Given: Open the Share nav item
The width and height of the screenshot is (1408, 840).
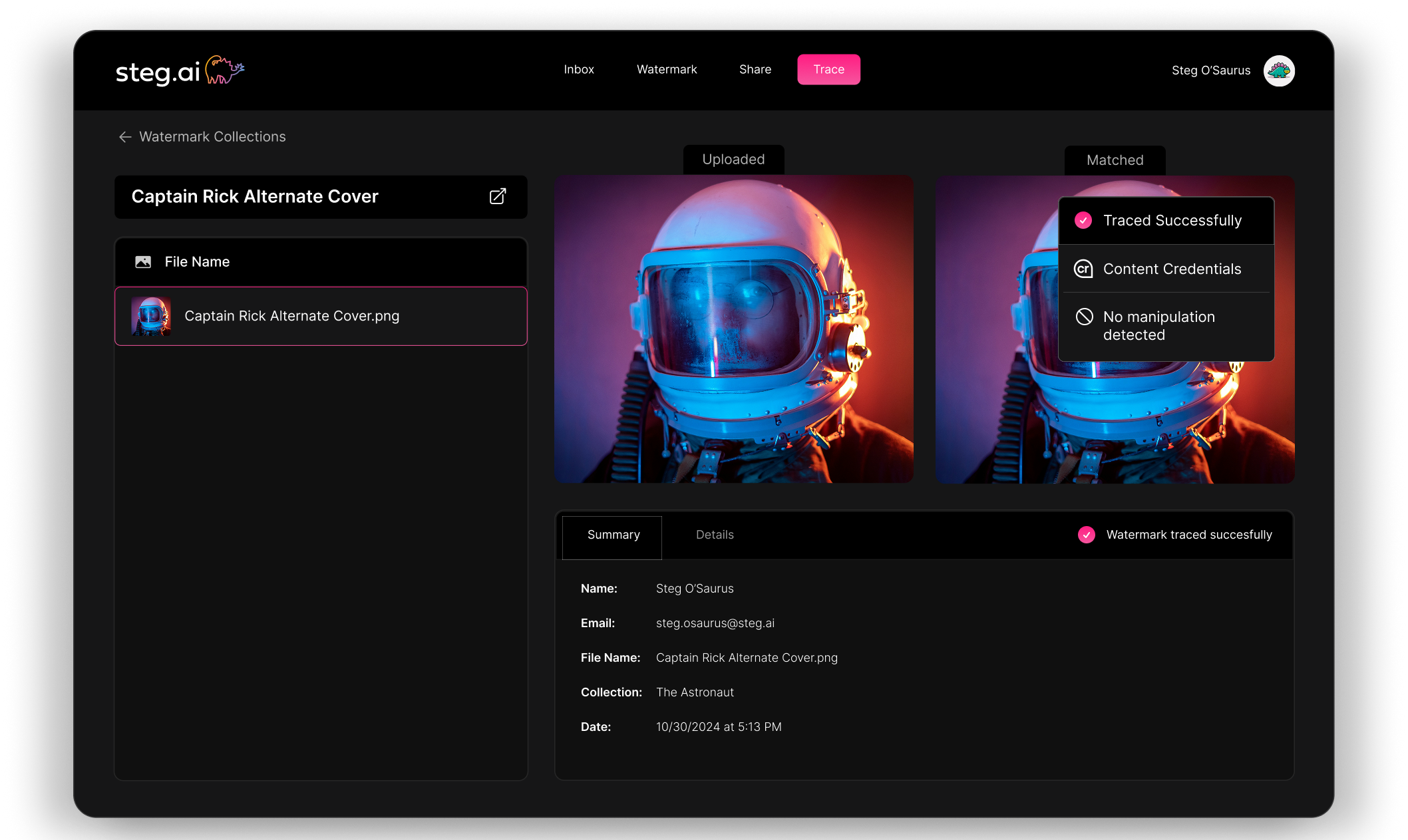Looking at the screenshot, I should tap(755, 70).
